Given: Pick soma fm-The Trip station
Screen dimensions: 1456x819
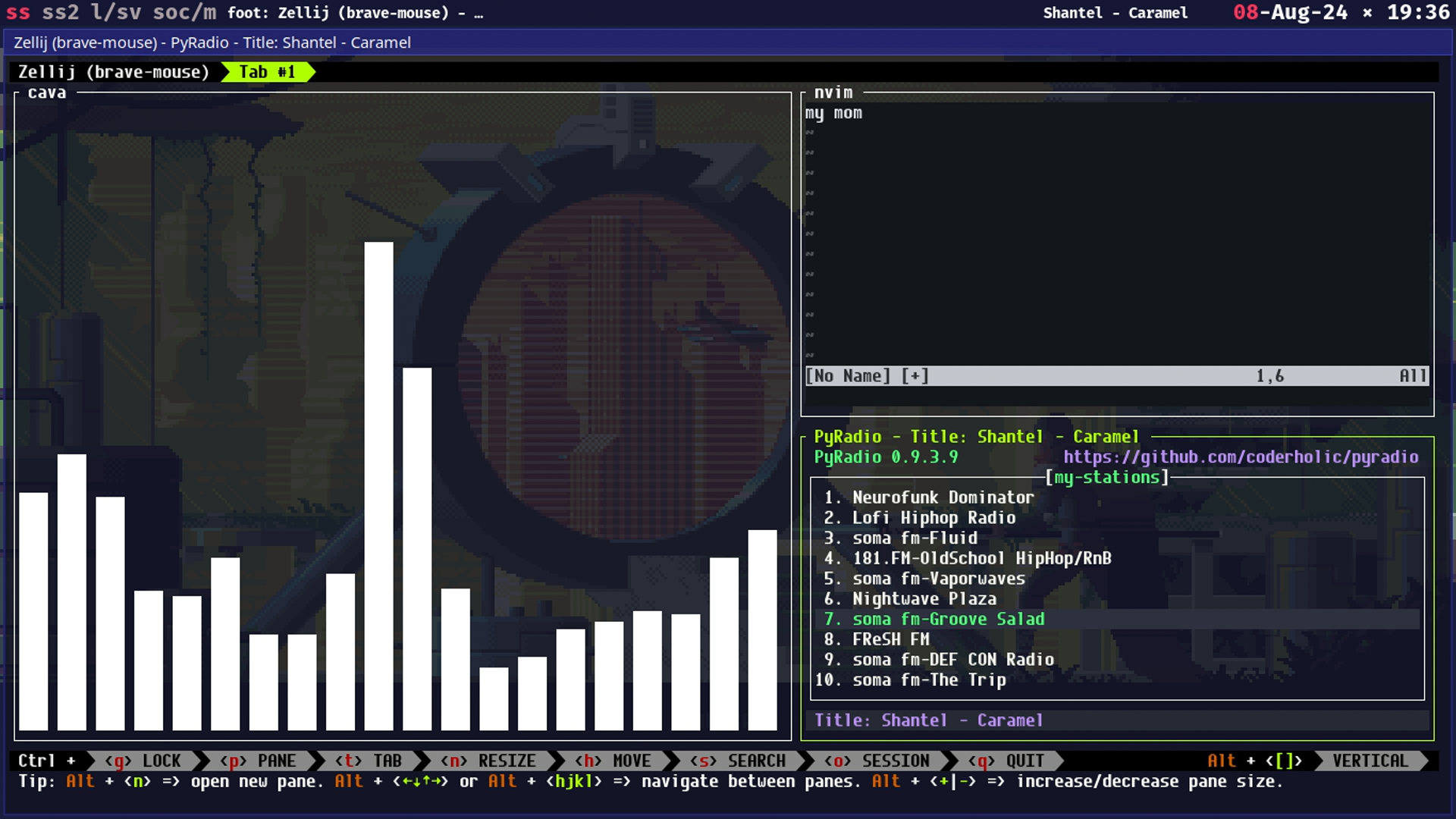Looking at the screenshot, I should (x=929, y=680).
